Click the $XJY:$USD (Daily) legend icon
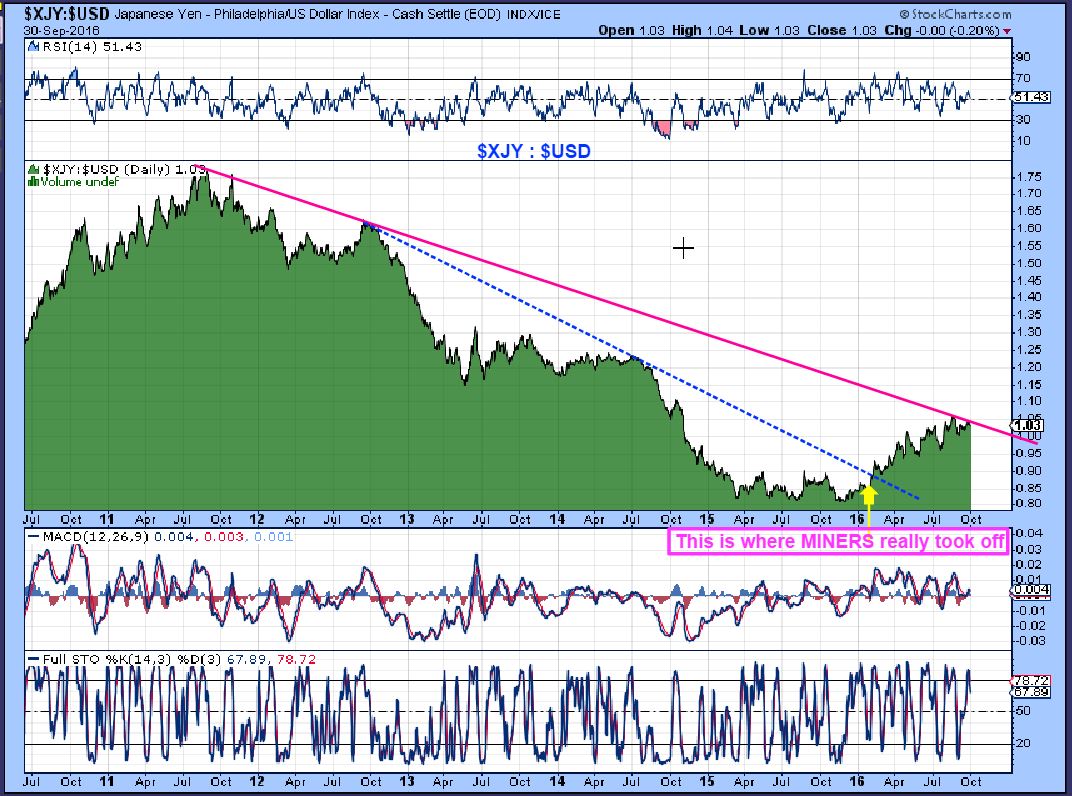 pos(31,169)
